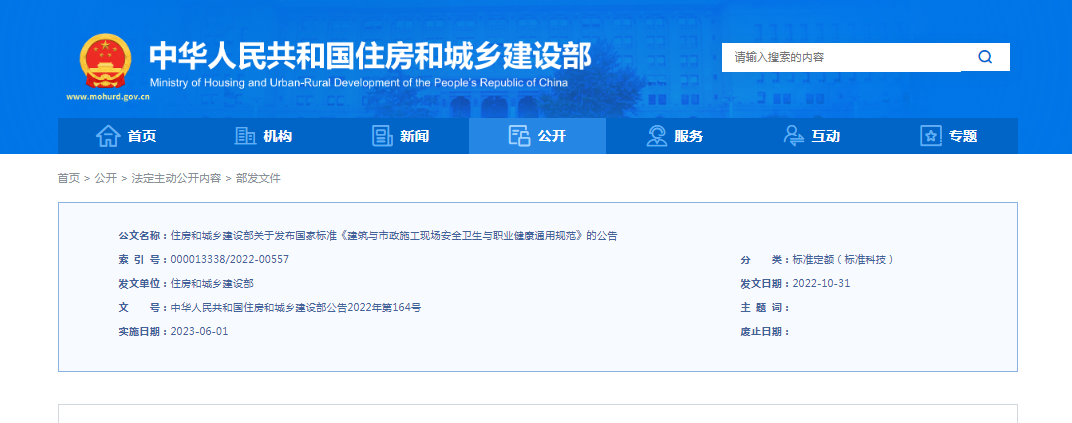
Task: Click the document title 住房和城乡建设部关于发布国家标准
Action: click(x=394, y=236)
